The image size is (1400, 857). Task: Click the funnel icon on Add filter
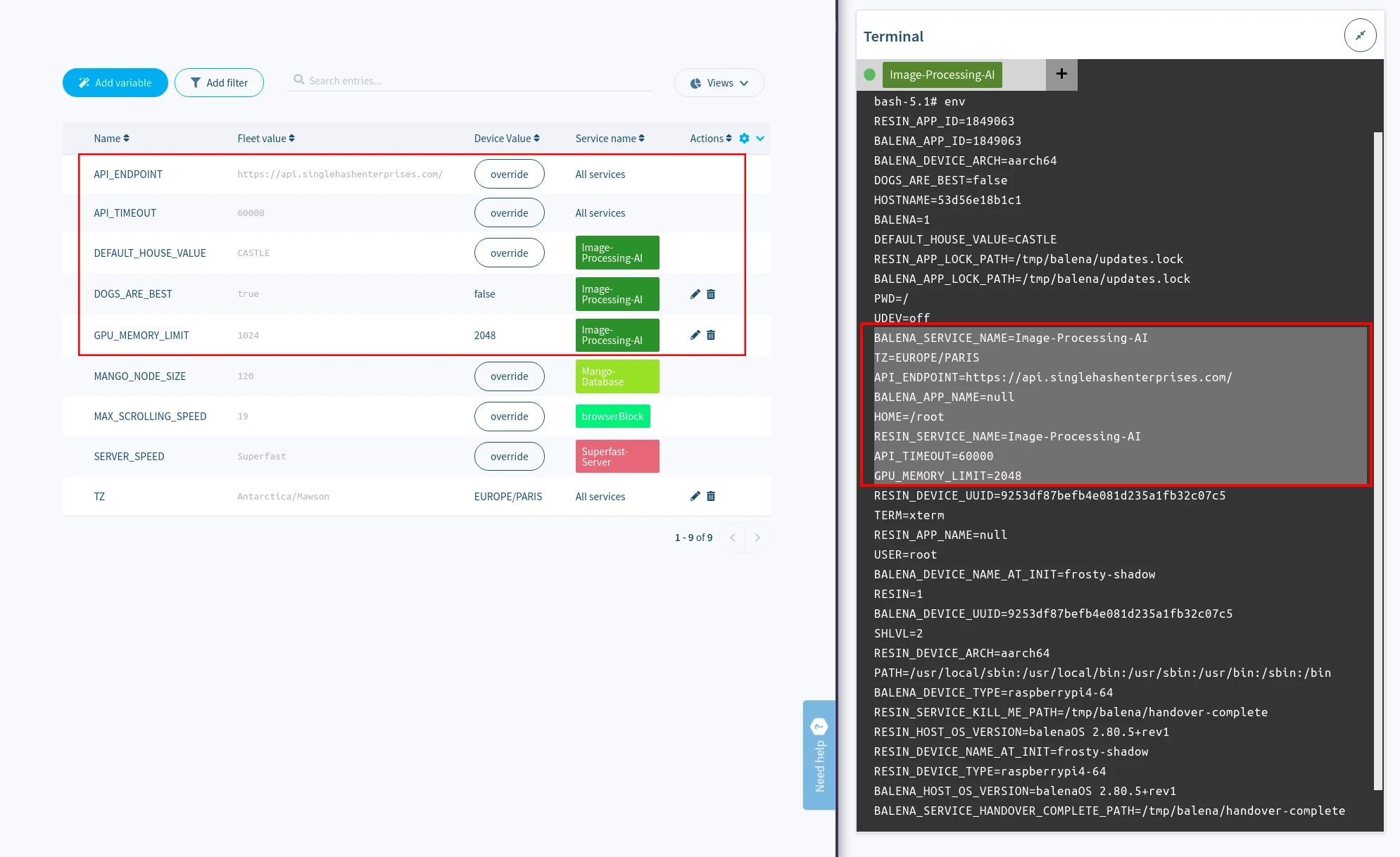click(x=196, y=82)
